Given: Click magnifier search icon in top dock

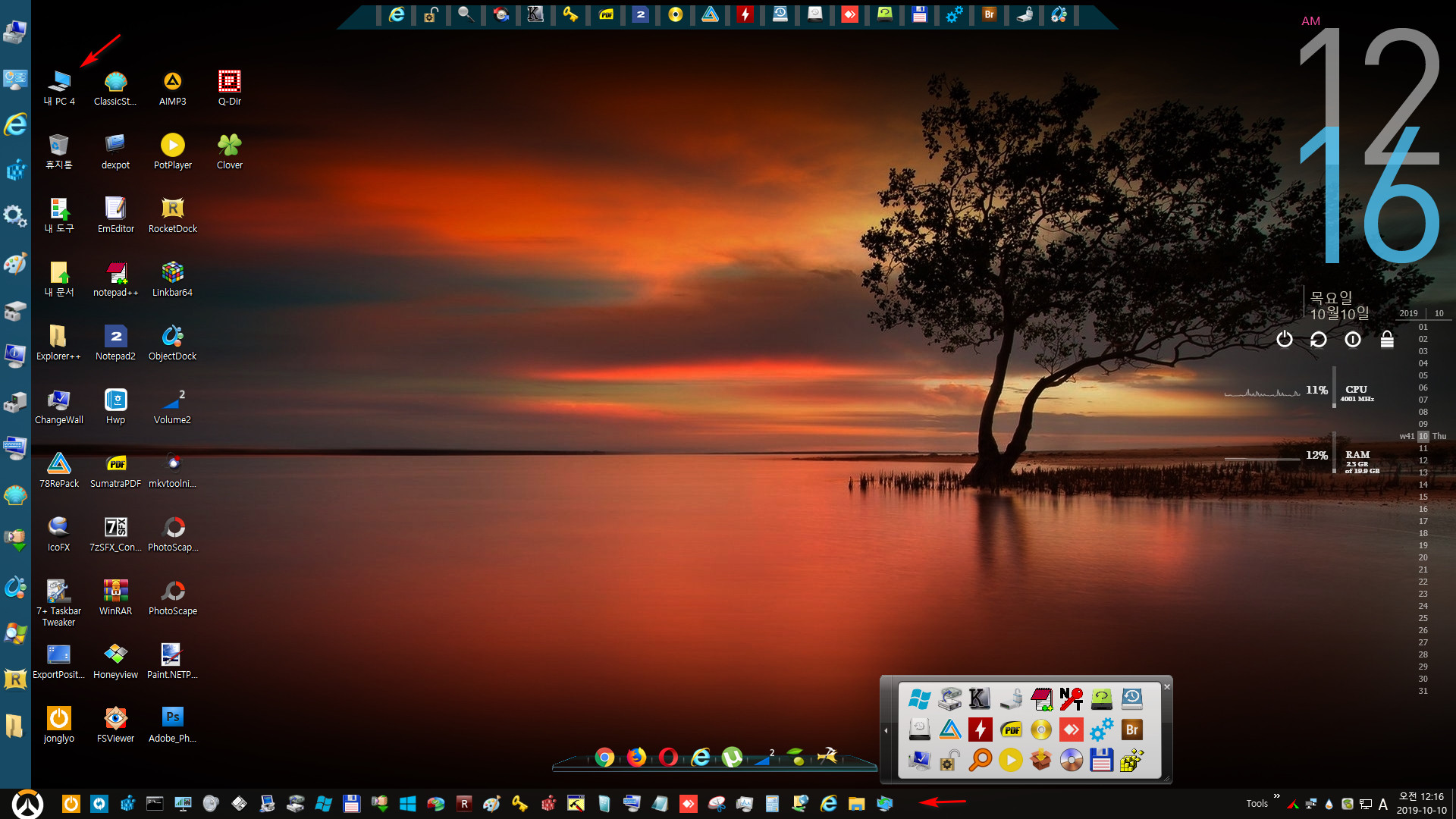Looking at the screenshot, I should tap(466, 14).
